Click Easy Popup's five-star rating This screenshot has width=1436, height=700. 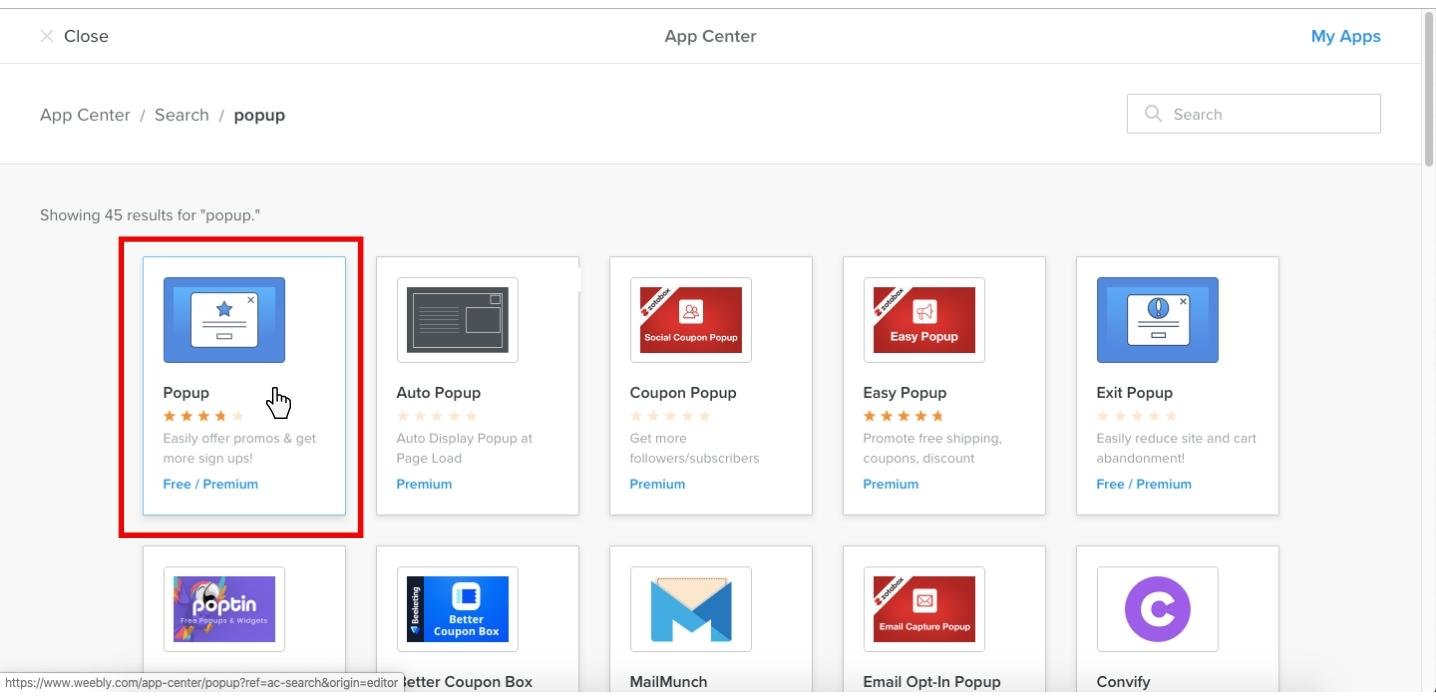[903, 416]
